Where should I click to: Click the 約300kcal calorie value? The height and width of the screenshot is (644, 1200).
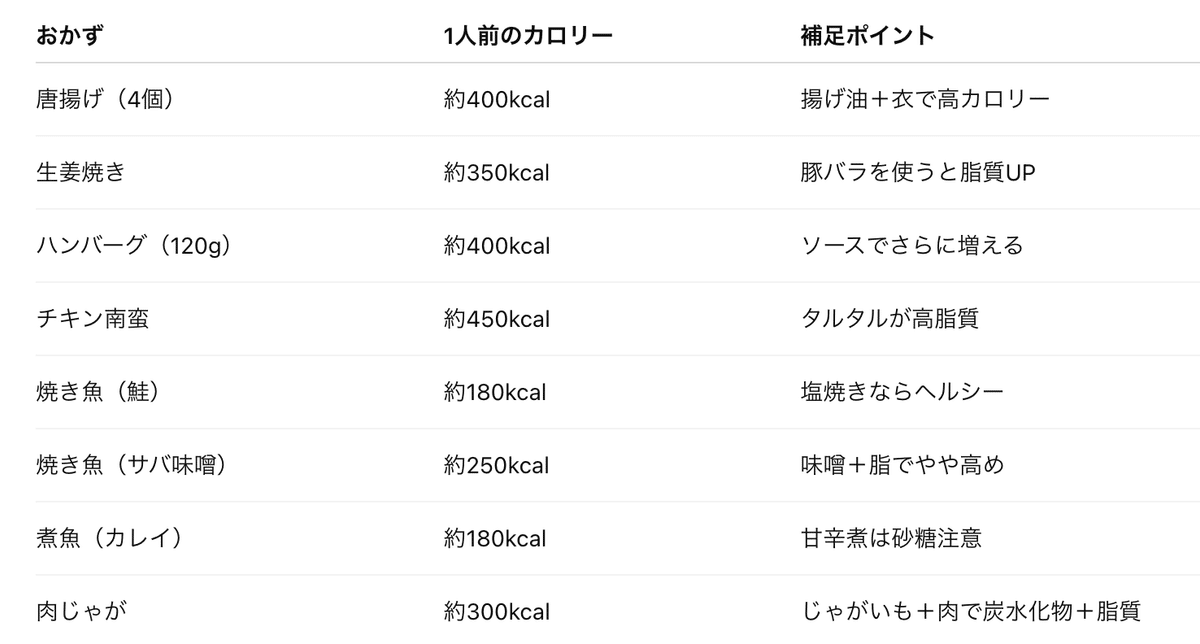pos(497,611)
